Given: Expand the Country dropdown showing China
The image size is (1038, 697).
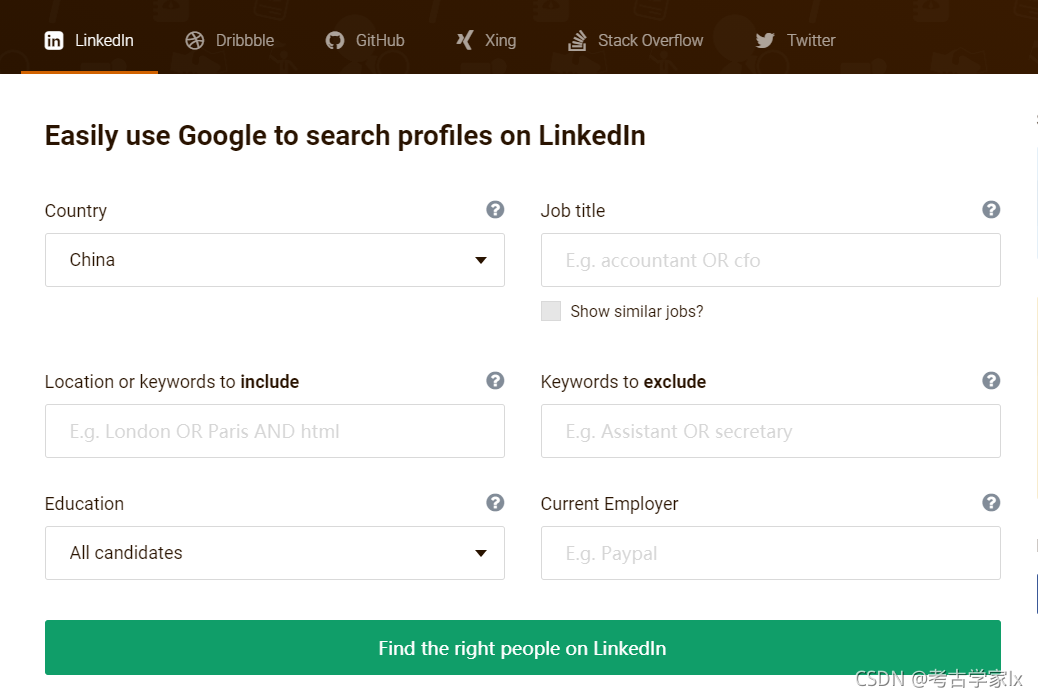Looking at the screenshot, I should pyautogui.click(x=275, y=260).
